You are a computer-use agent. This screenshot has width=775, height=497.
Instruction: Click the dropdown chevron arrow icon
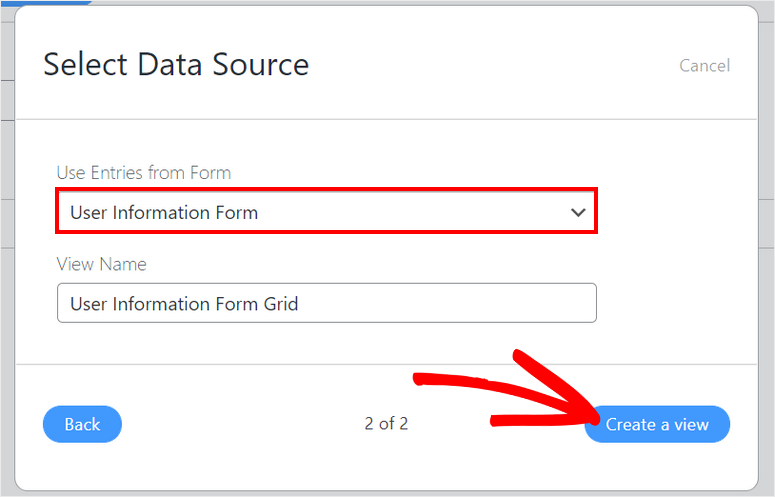[x=577, y=212]
